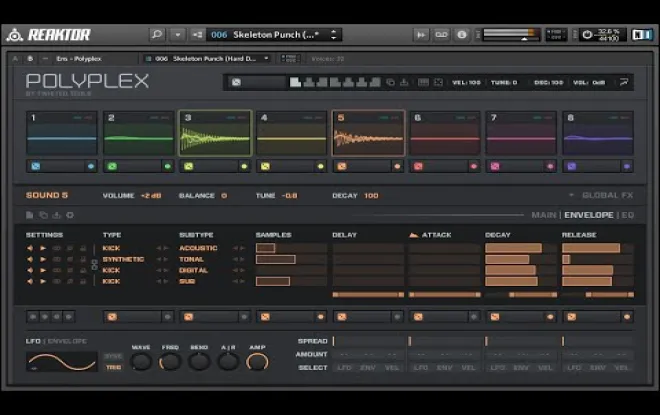The width and height of the screenshot is (660, 415).
Task: Click the copy icon in the Polyplex top bar
Action: click(390, 82)
